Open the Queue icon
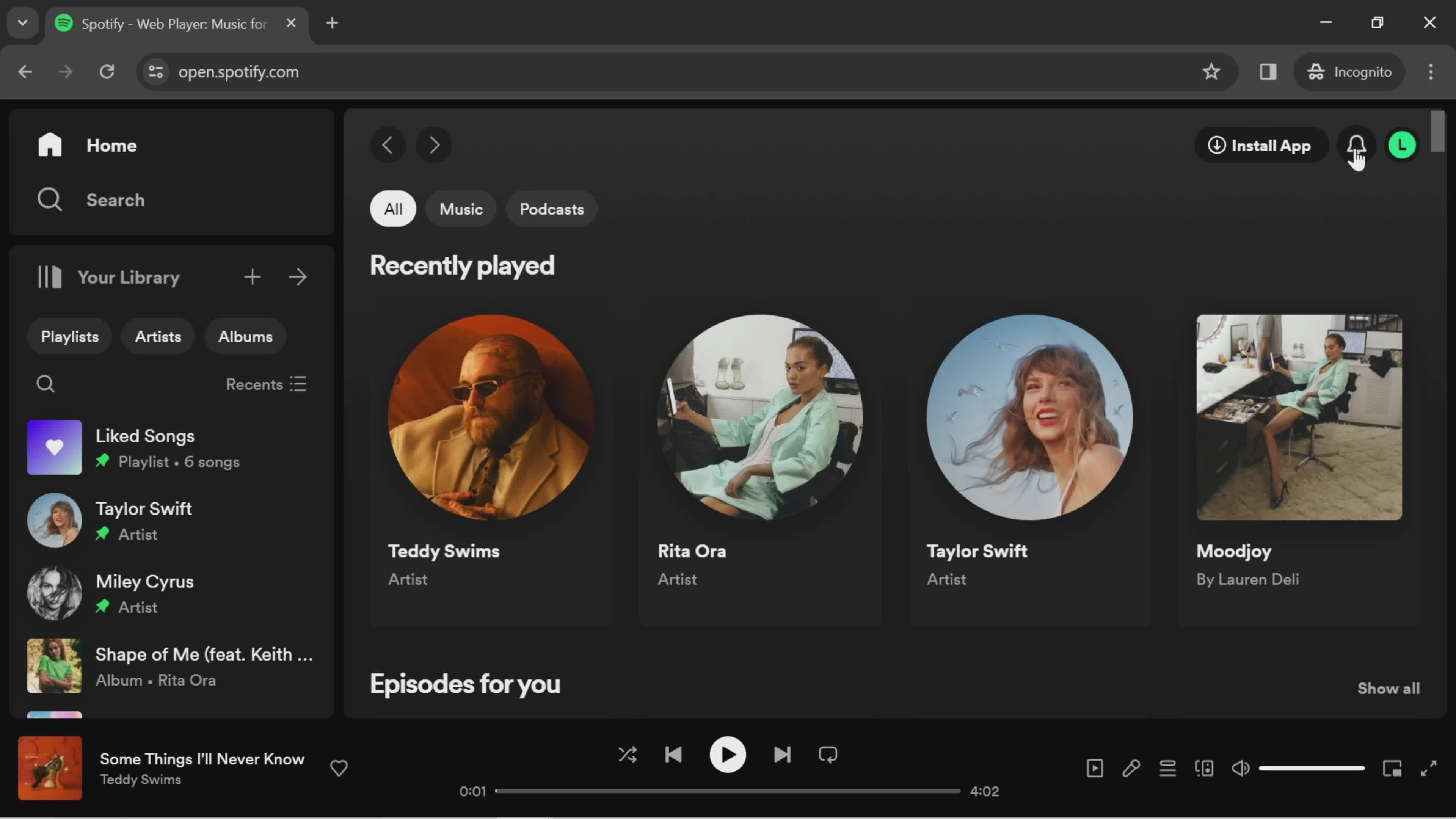 (1167, 768)
